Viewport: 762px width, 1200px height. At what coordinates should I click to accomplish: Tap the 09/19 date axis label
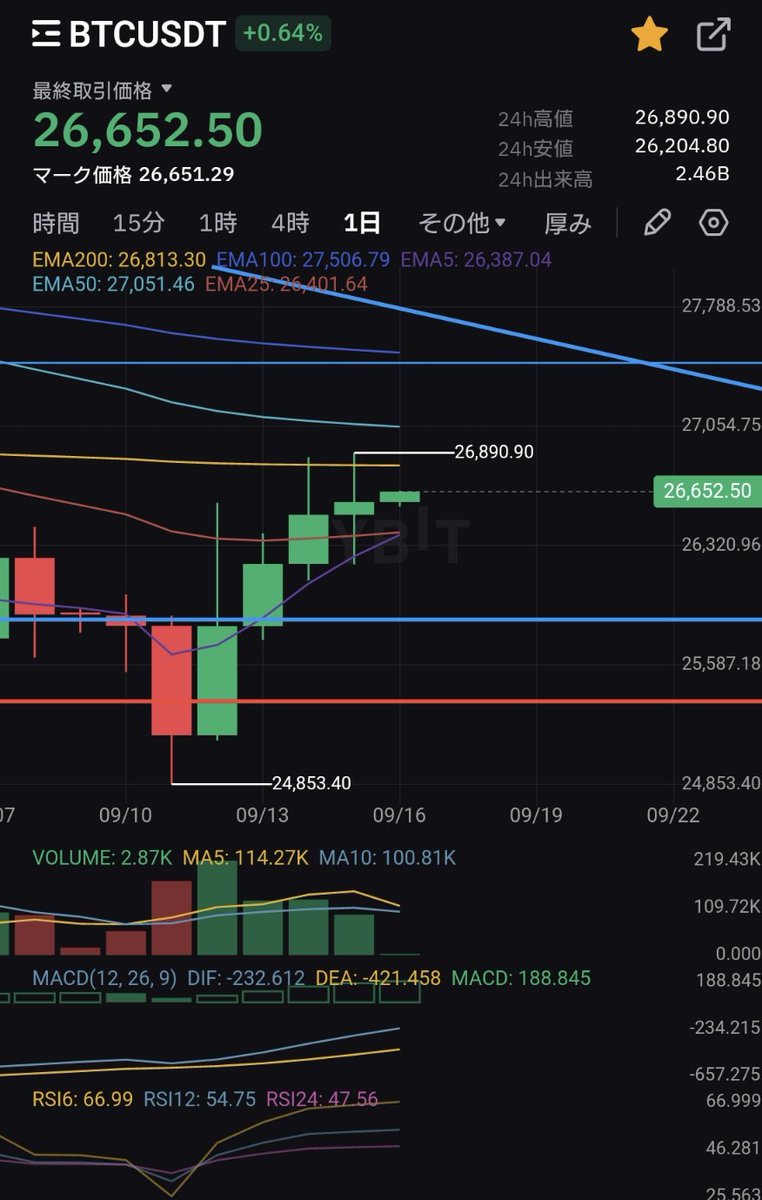(x=535, y=815)
